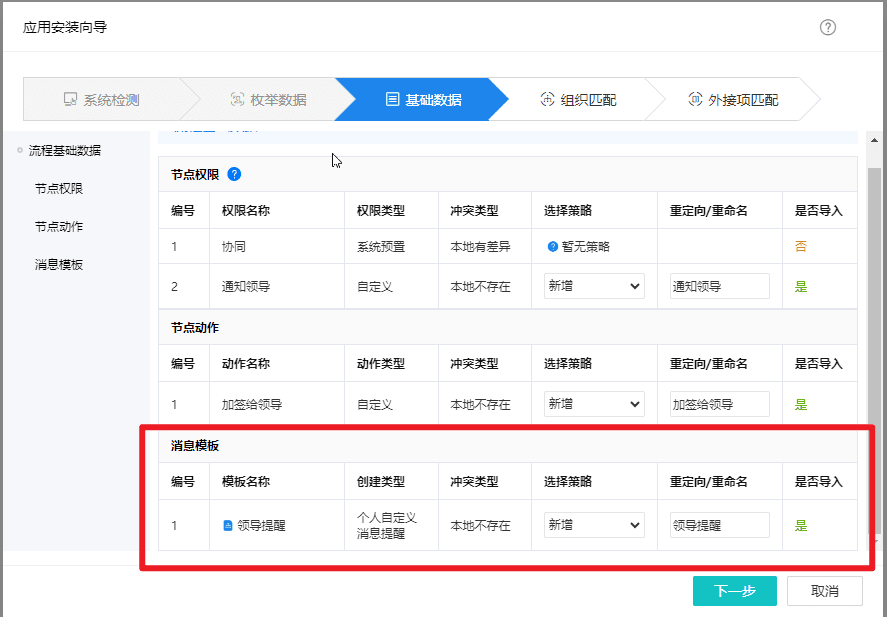Go to the 组织匹配 wizard step
887x617 pixels.
[x=578, y=100]
